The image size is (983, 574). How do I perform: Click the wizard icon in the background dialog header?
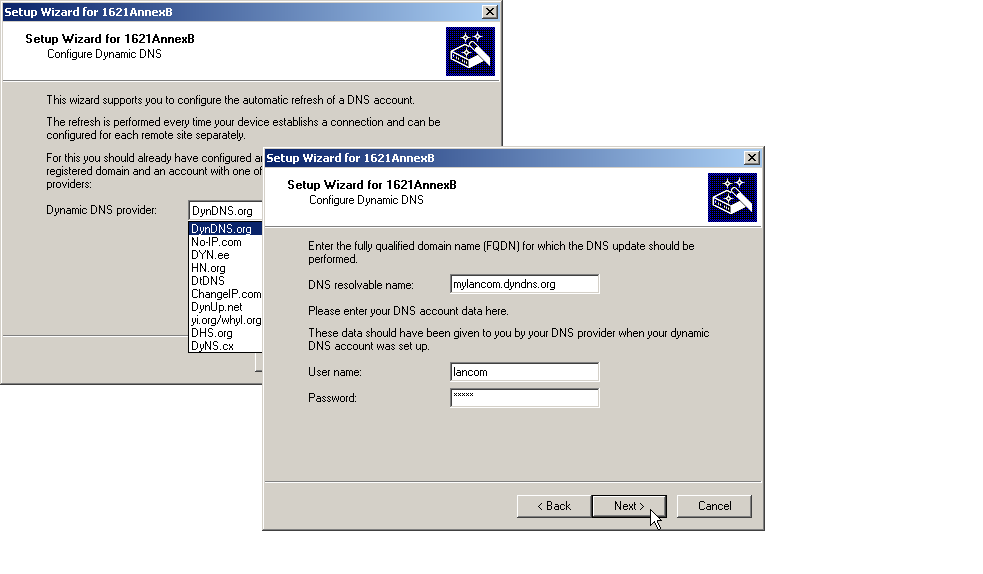coord(470,51)
